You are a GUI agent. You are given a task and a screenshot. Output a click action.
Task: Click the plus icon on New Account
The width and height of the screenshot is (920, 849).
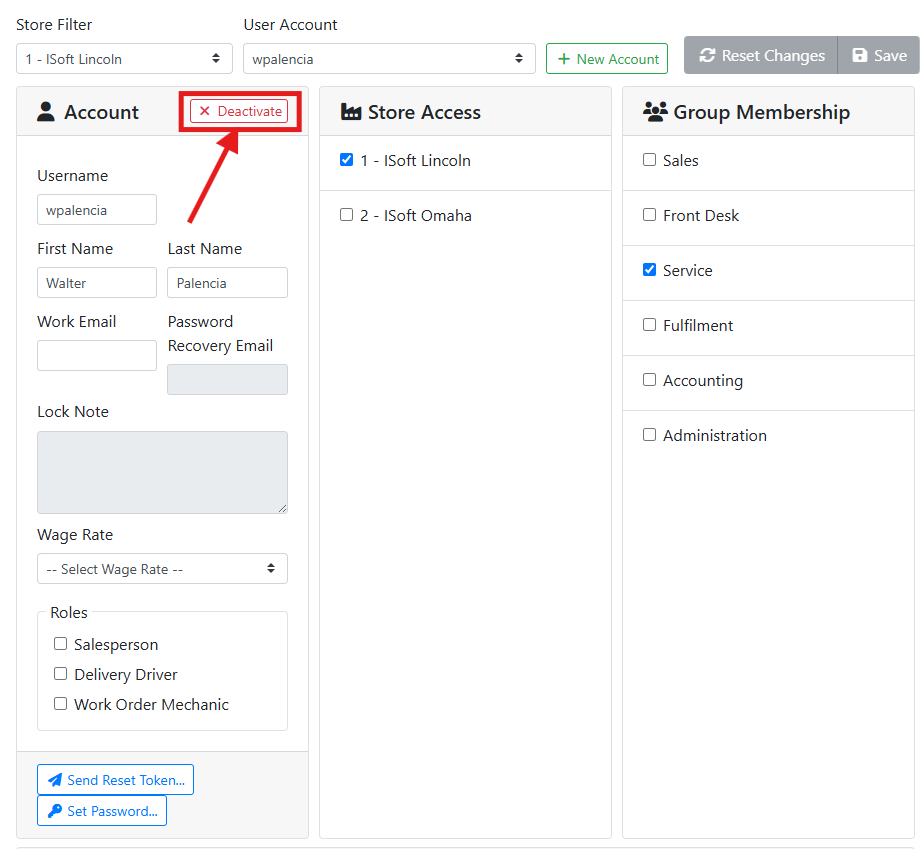564,59
